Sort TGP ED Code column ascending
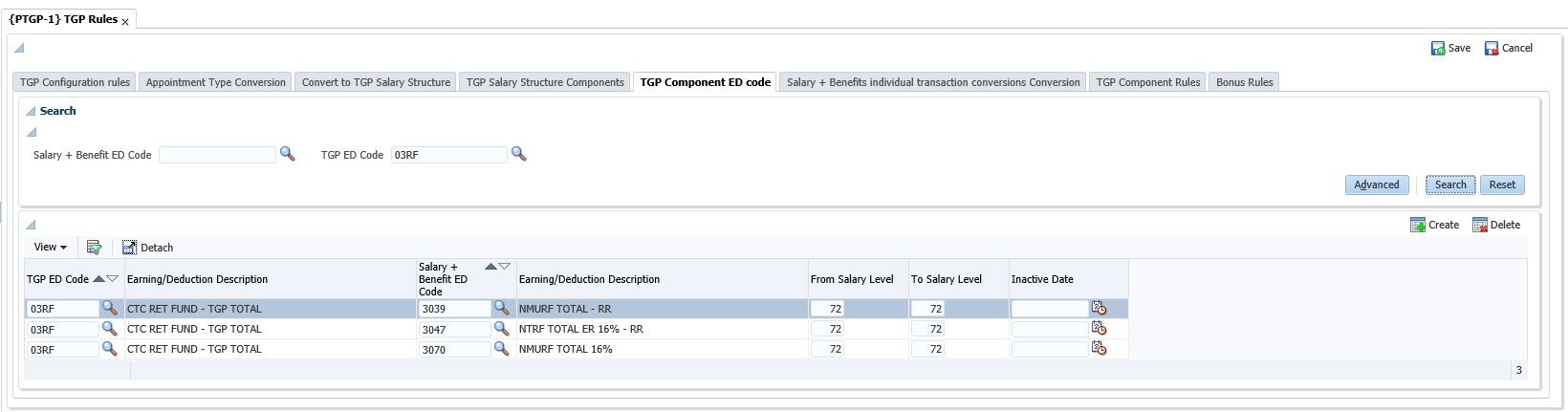Screen dimensions: 1568x412 click(x=98, y=279)
